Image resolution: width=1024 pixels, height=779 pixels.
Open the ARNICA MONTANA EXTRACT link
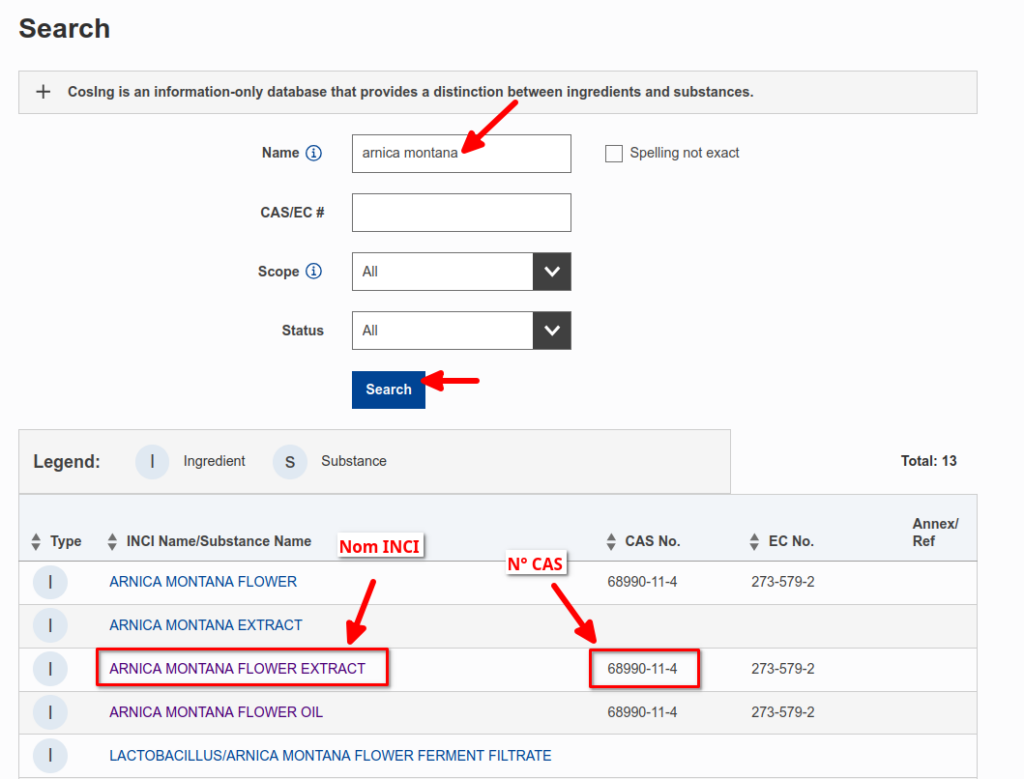point(205,625)
